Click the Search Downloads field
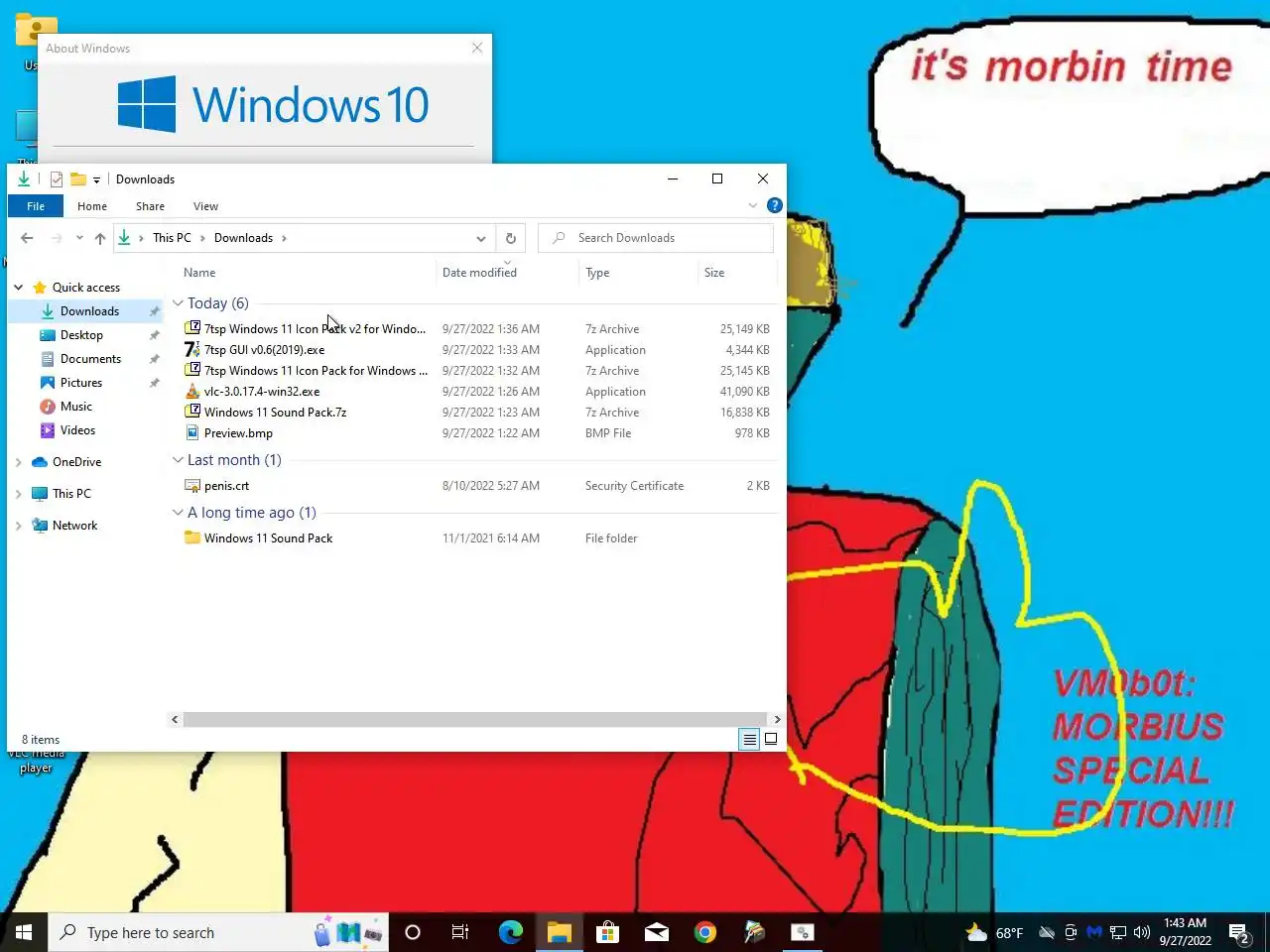The height and width of the screenshot is (952, 1270). 655,238
